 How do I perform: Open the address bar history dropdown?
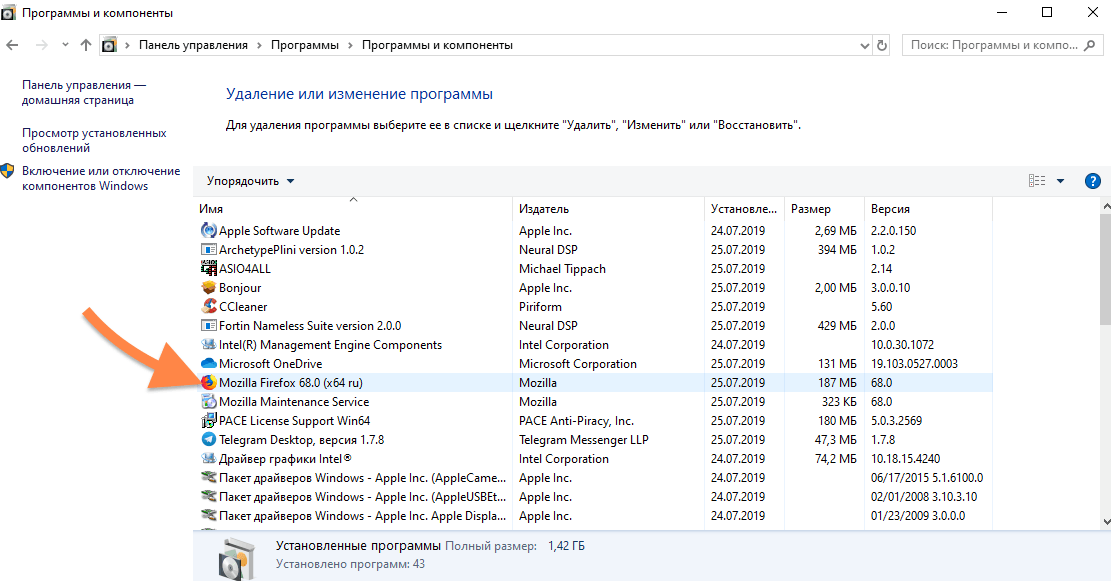click(864, 45)
